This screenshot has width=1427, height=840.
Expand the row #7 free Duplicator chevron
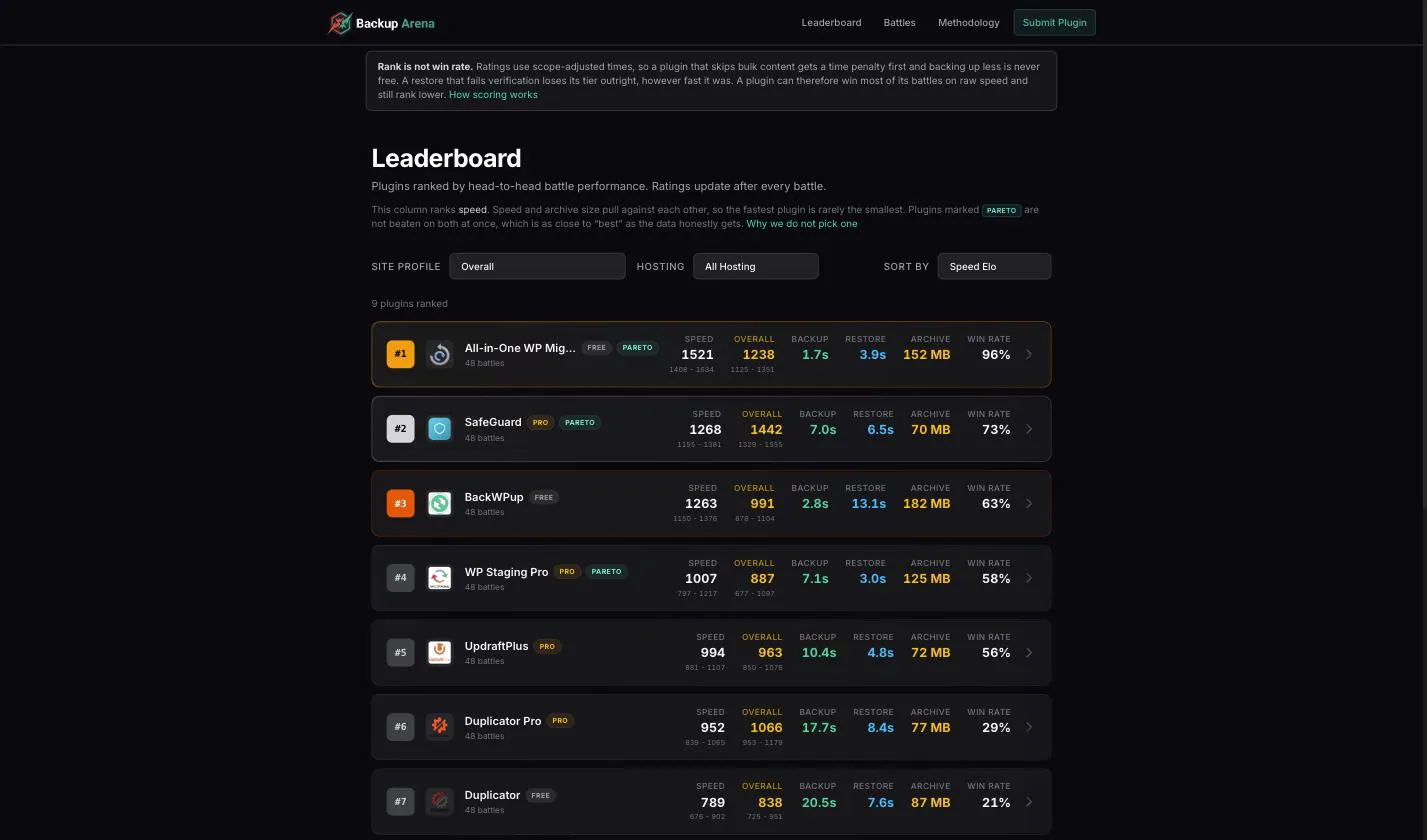point(1029,801)
